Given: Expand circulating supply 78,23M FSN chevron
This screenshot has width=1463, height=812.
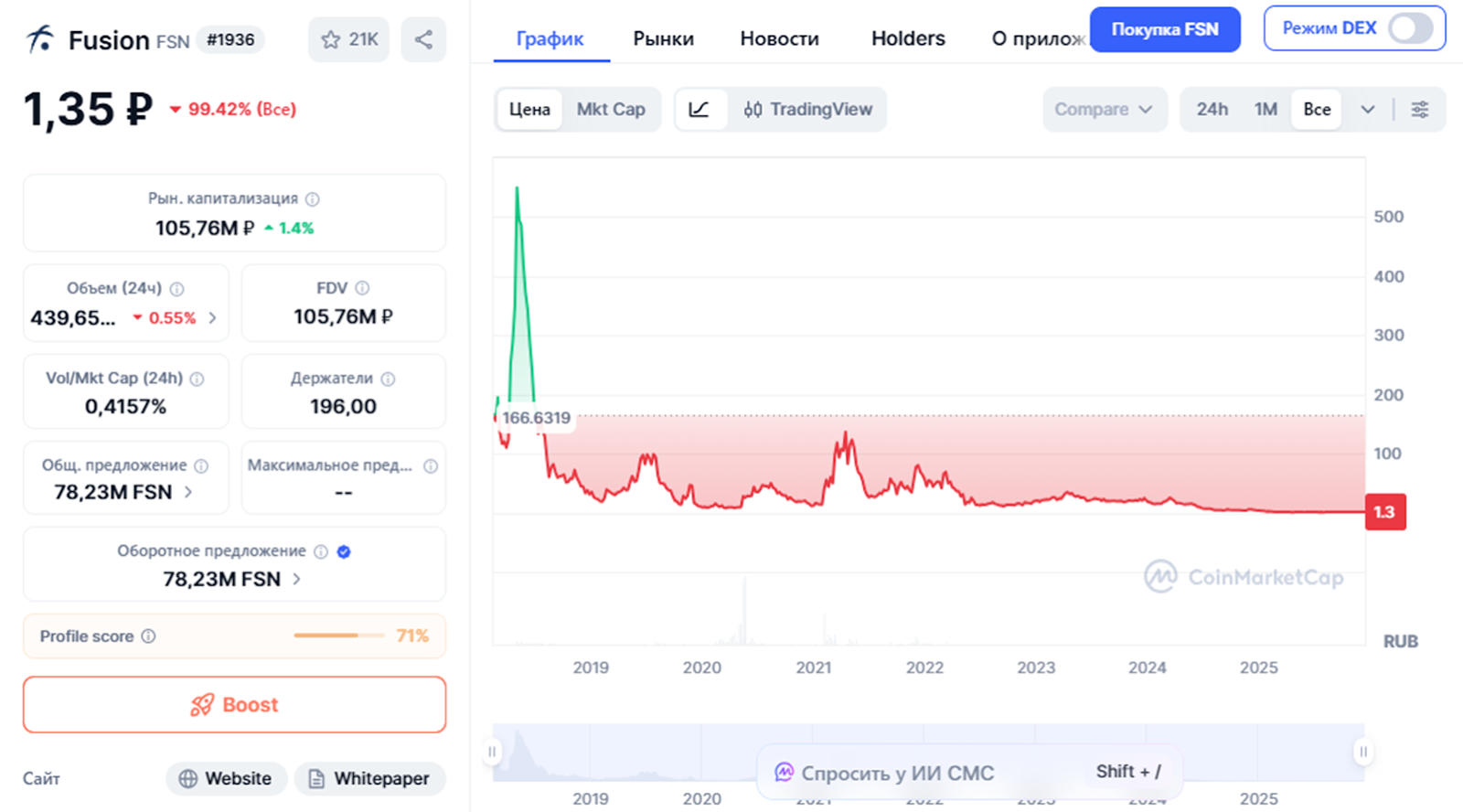Looking at the screenshot, I should [x=296, y=579].
